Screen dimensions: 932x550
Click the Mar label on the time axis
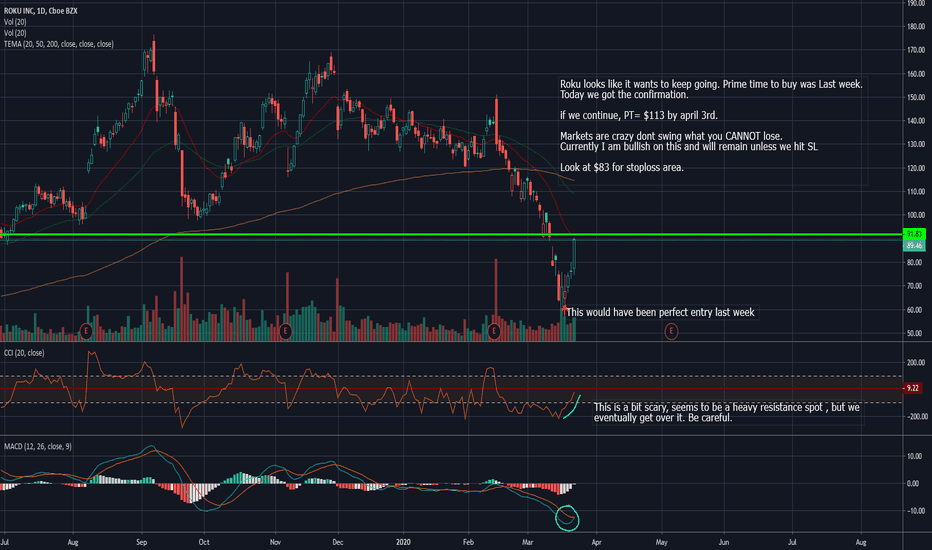pyautogui.click(x=528, y=542)
